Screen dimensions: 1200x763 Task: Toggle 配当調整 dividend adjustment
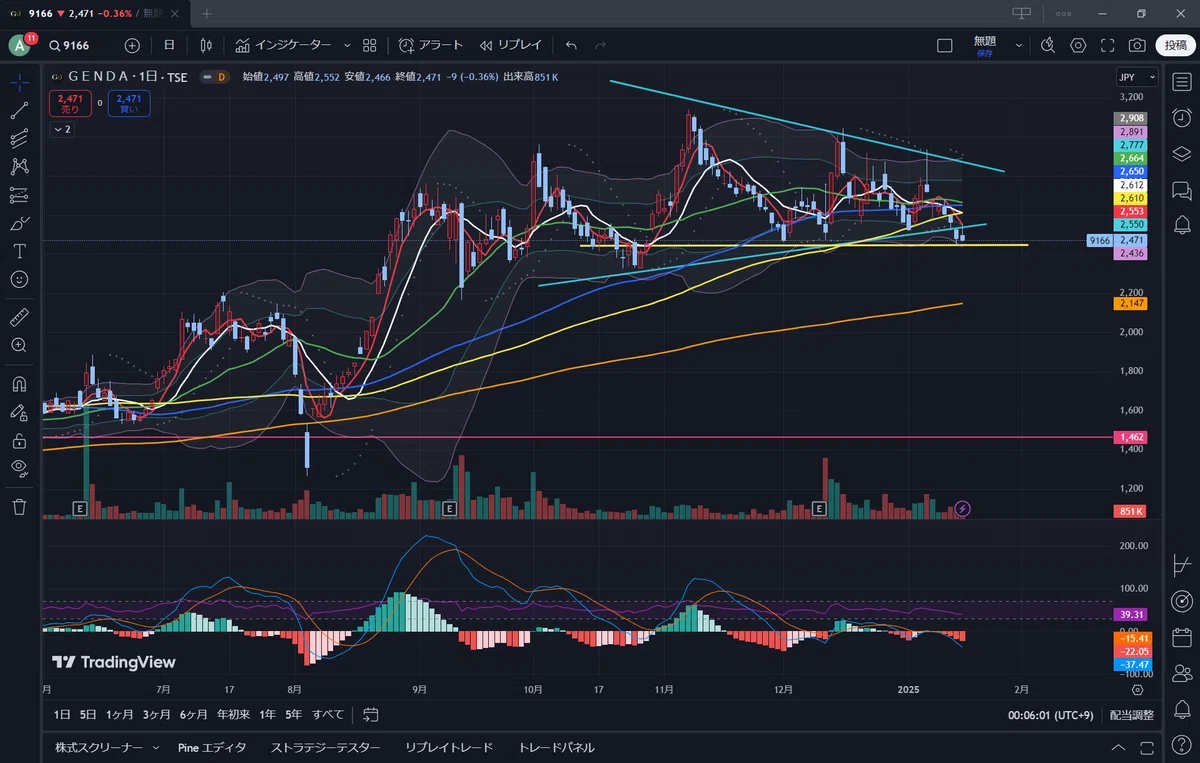tap(1131, 715)
